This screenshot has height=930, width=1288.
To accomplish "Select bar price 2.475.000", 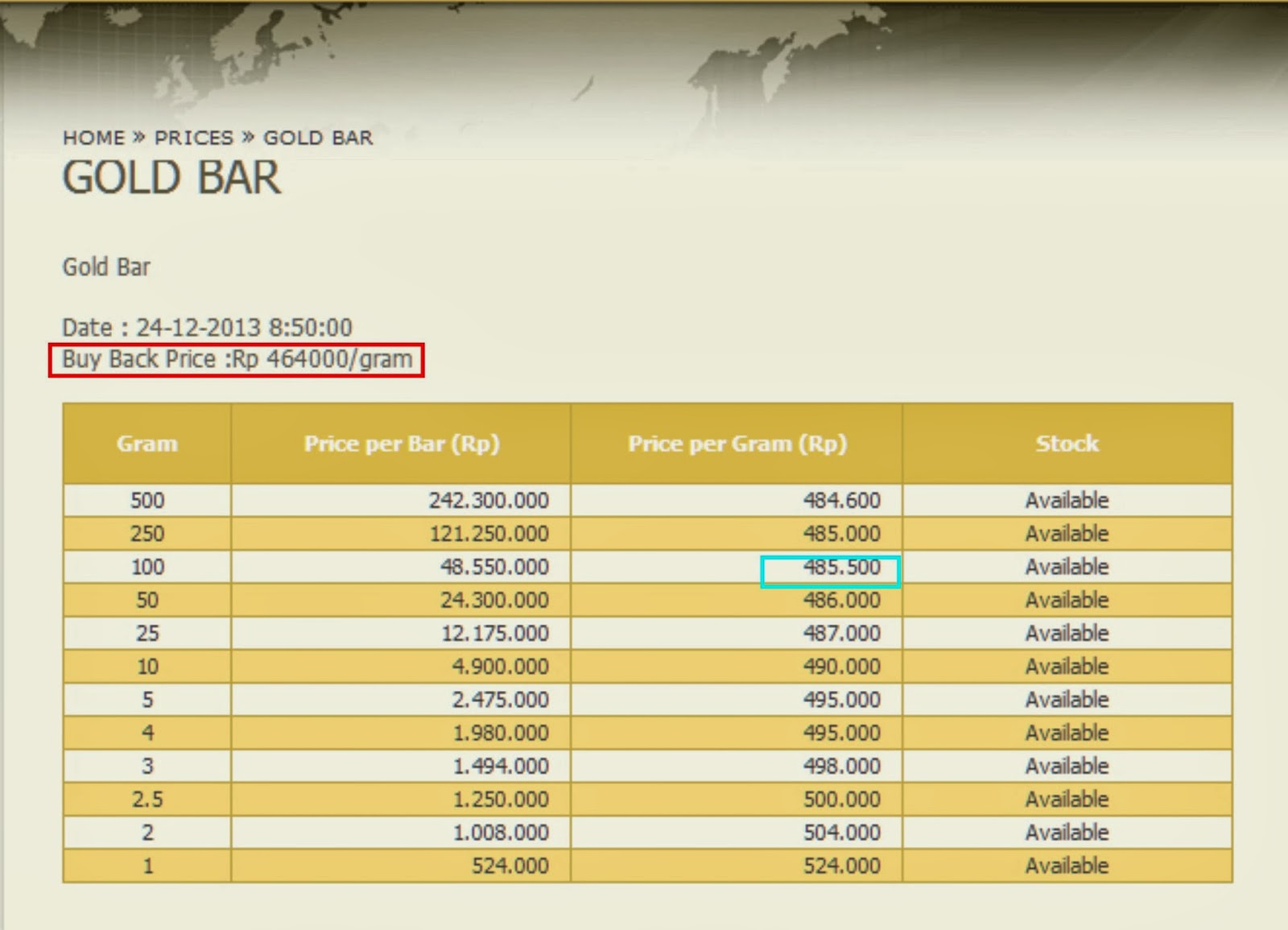I will tap(501, 700).
